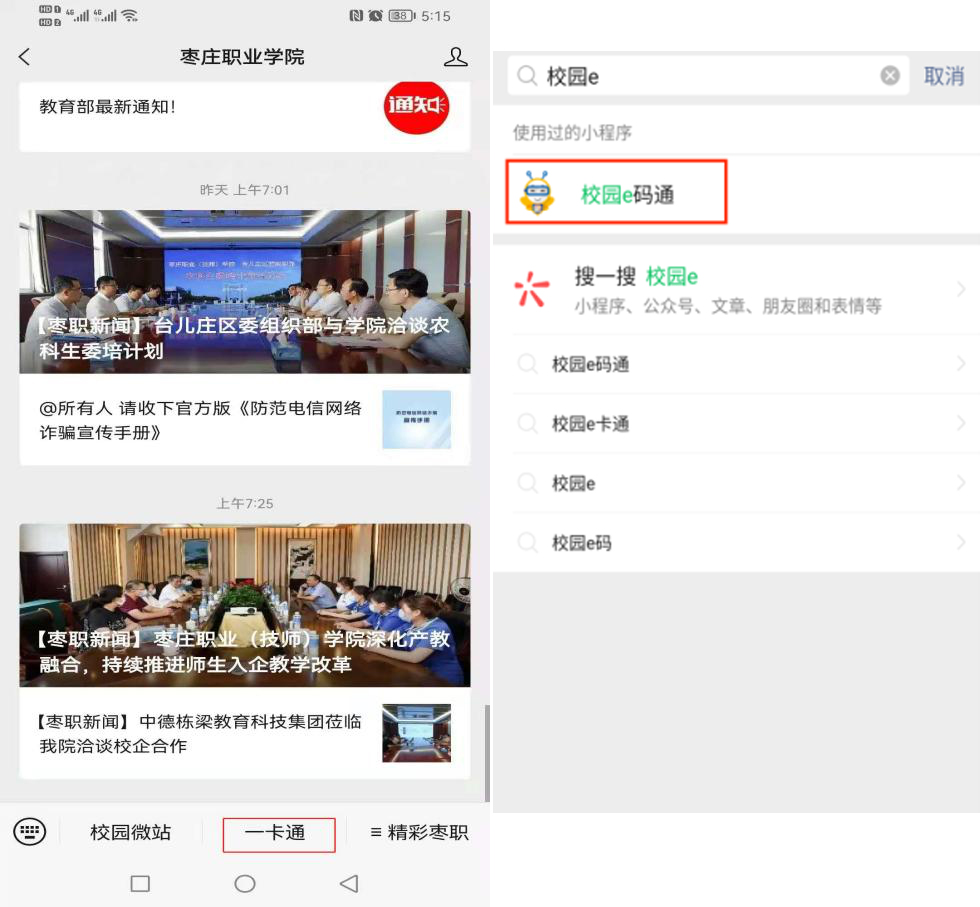This screenshot has width=980, height=907.
Task: Tap the 使用过的小程序 section label
Action: (x=572, y=133)
